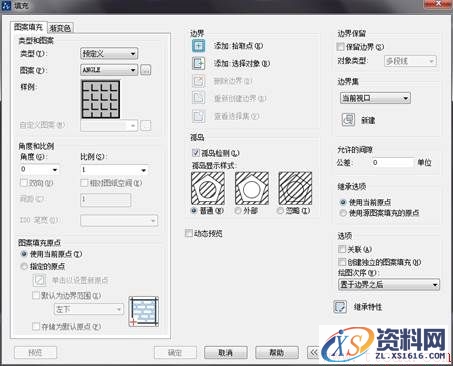This screenshot has height=366, width=453.
Task: Open pattern browser ellipsis button next to ANGLE
Action: point(145,70)
